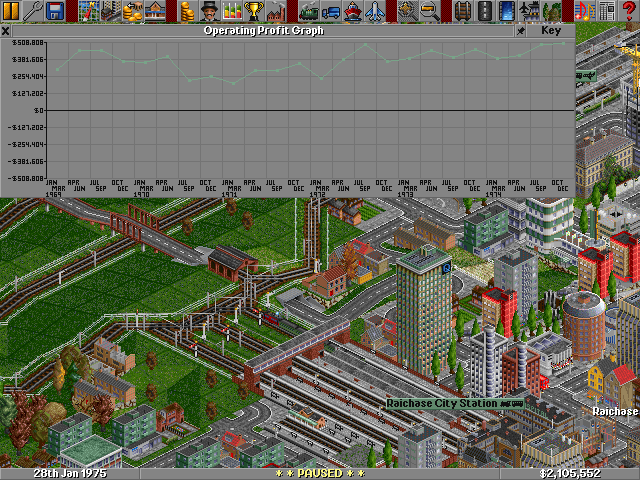The image size is (640, 480).
Task: Select the build roads tool
Action: 485,11
